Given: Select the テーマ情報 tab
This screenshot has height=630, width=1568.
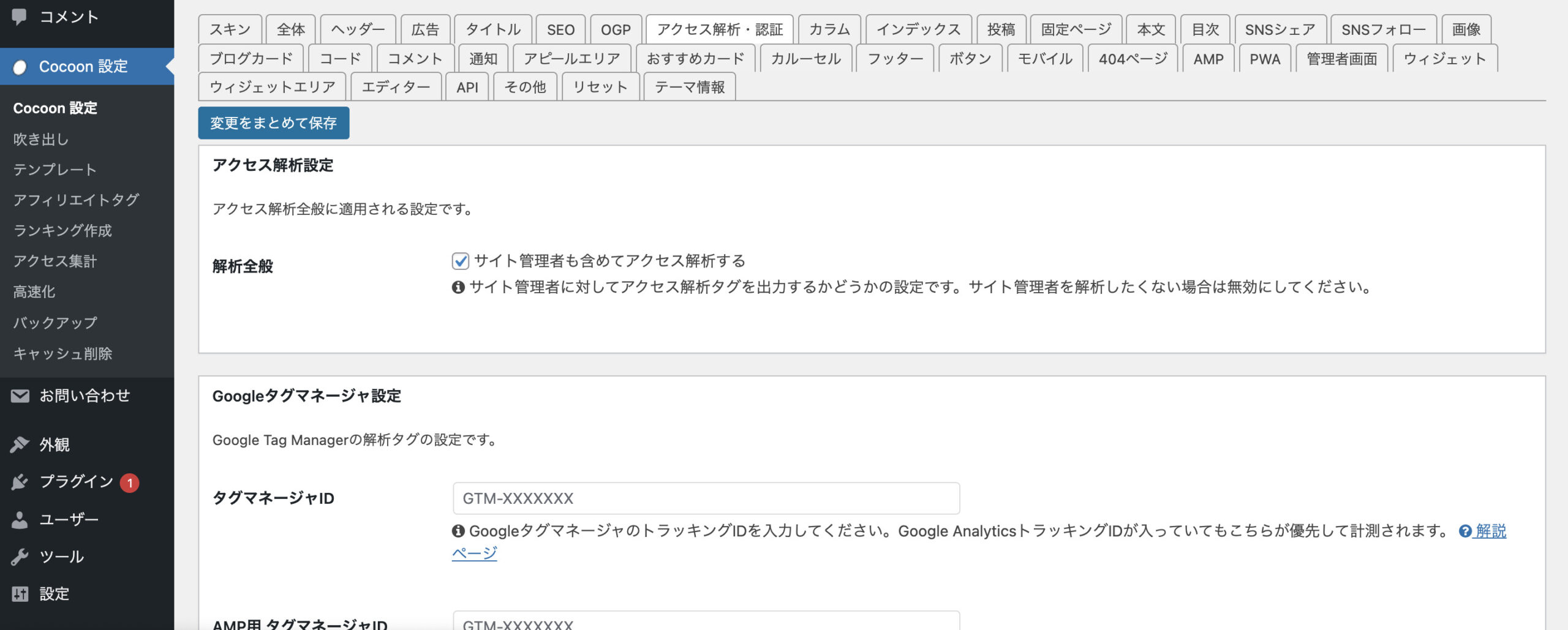Looking at the screenshot, I should point(689,87).
